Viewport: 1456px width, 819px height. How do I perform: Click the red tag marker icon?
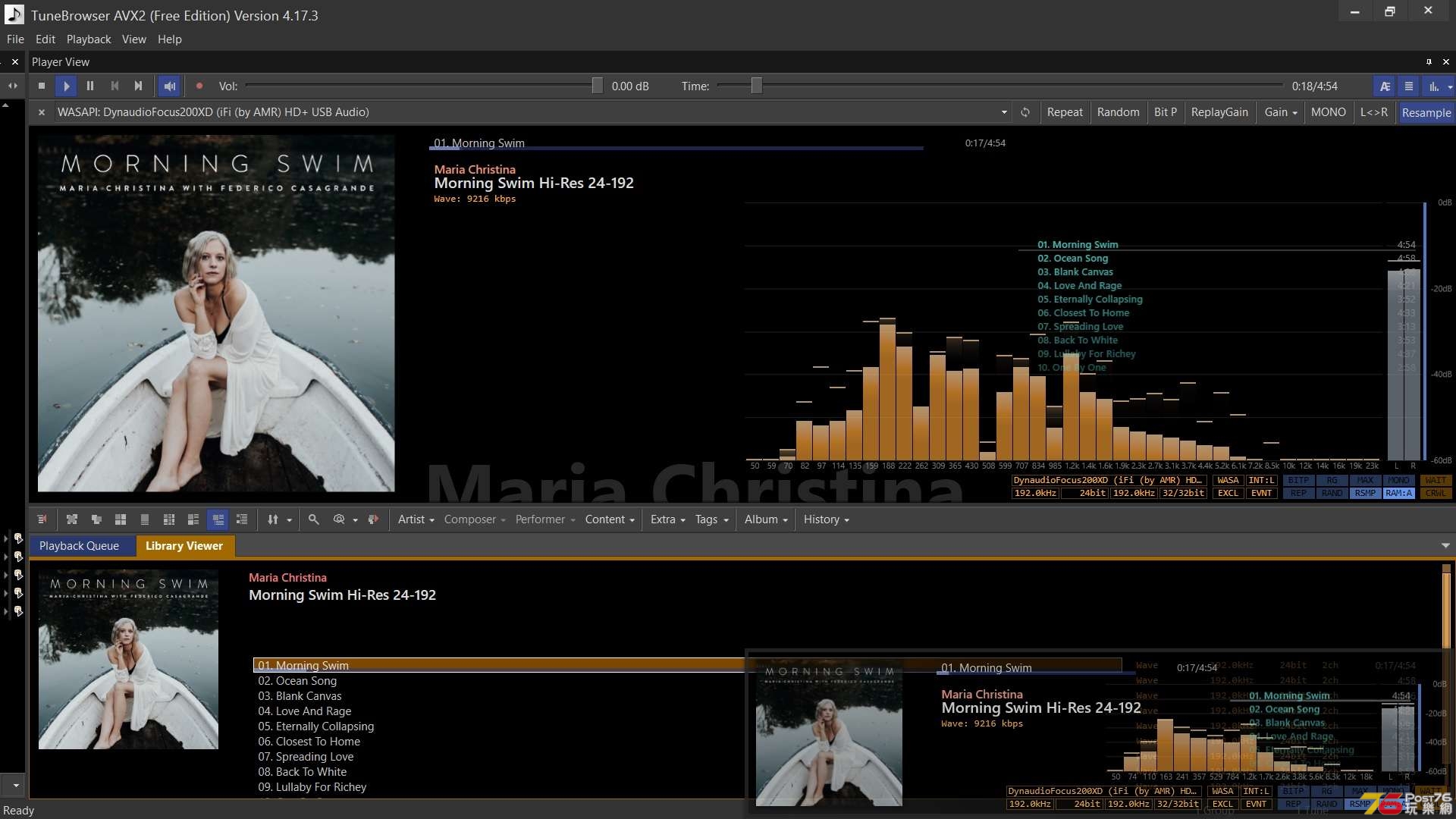[373, 519]
